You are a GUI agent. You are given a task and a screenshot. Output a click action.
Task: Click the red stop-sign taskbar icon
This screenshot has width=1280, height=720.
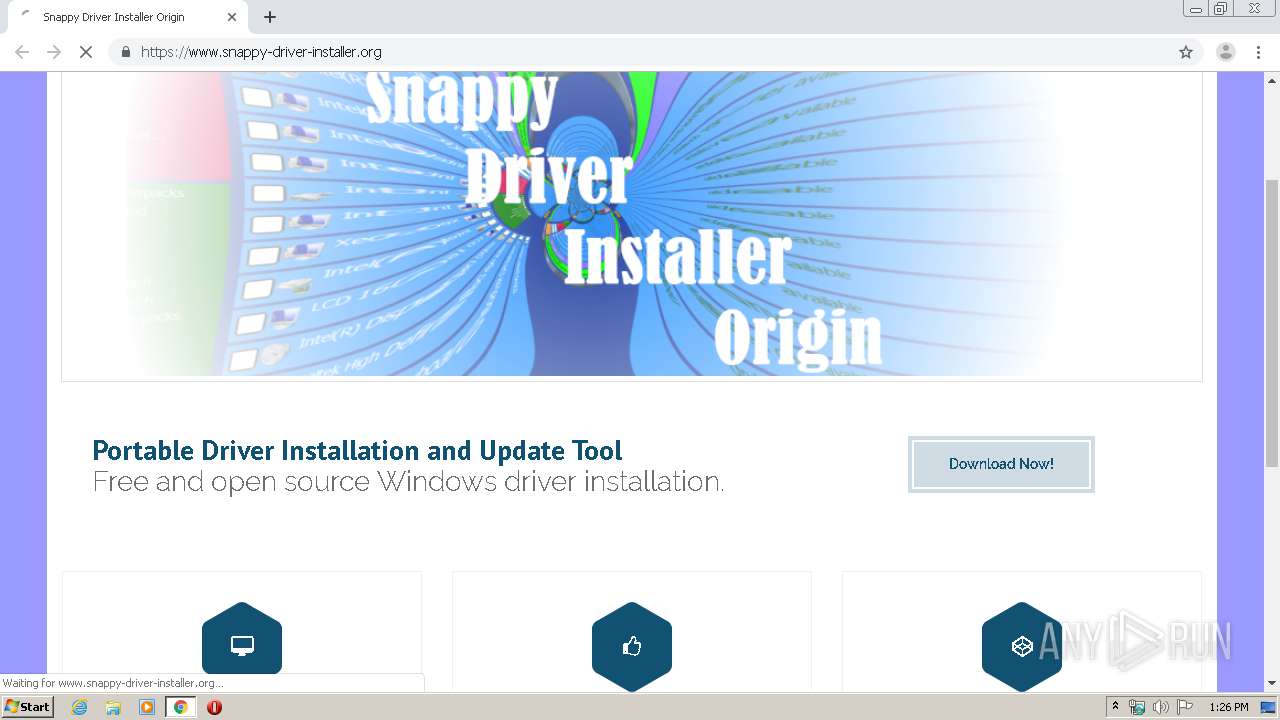coord(214,707)
